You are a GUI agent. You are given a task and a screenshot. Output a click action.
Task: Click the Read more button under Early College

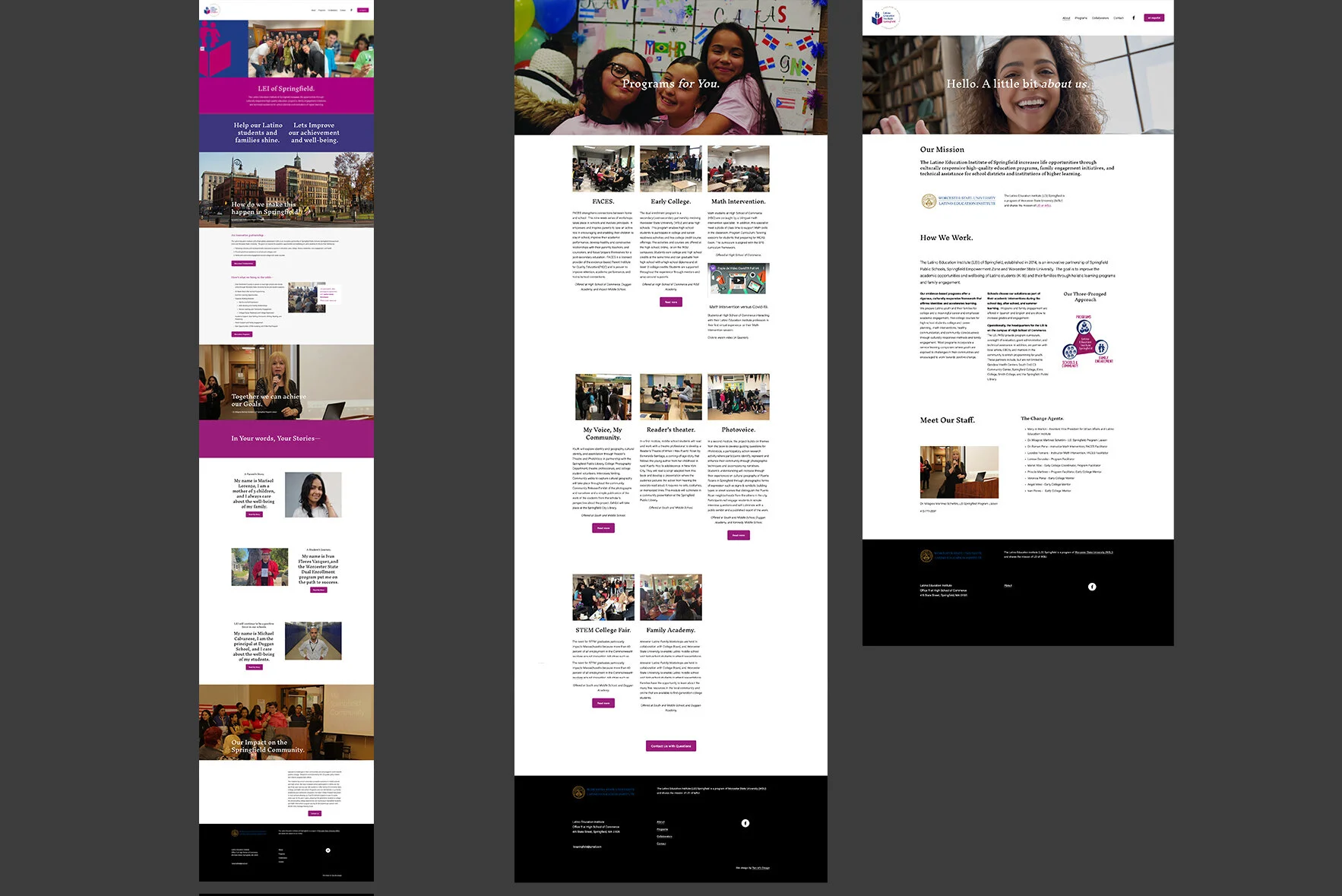point(671,302)
